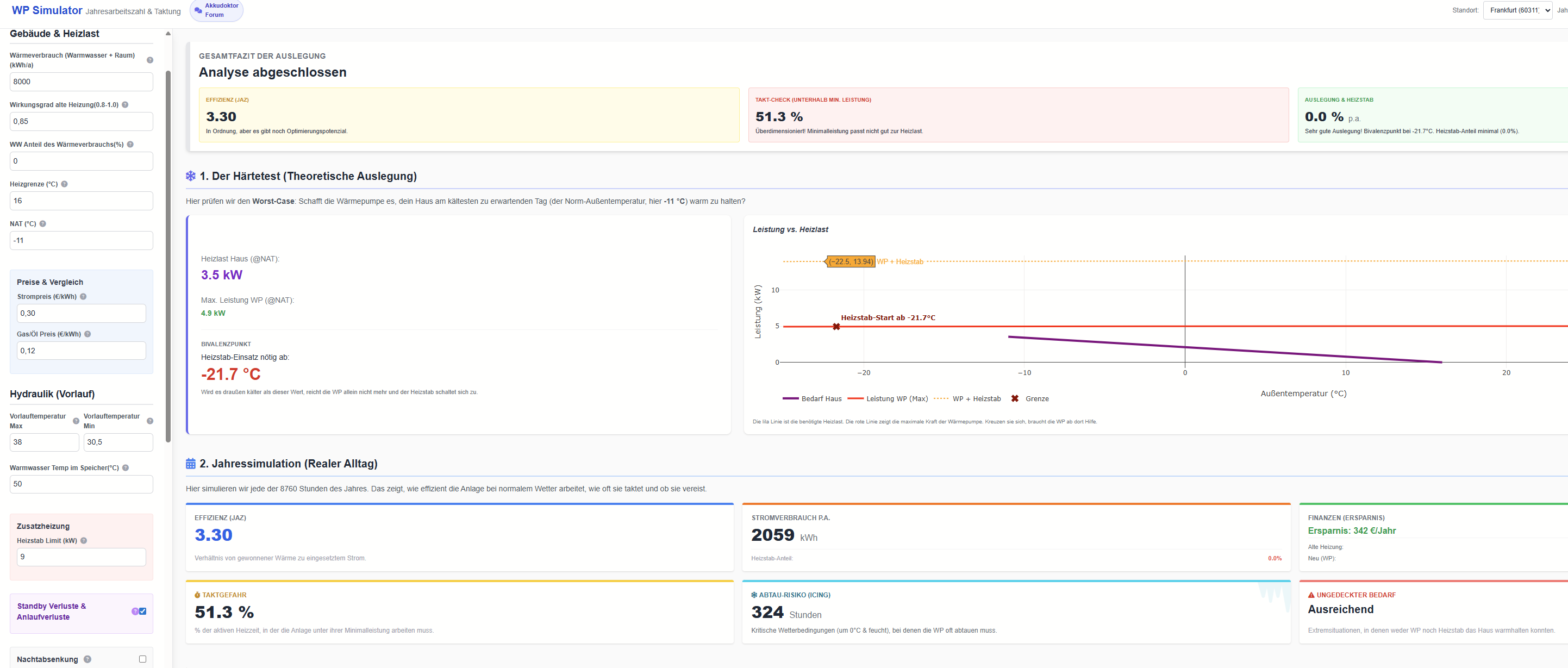Disable Standby Verluste & Anlaufverluste checkbox
The image size is (1568, 668).
click(142, 611)
